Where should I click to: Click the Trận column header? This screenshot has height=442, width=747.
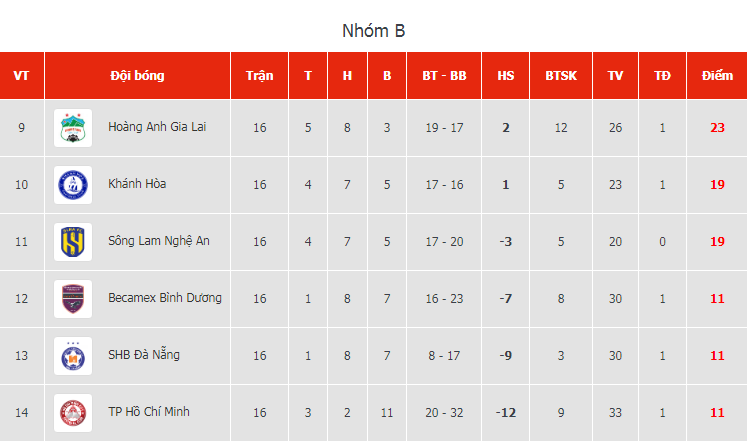(x=260, y=76)
